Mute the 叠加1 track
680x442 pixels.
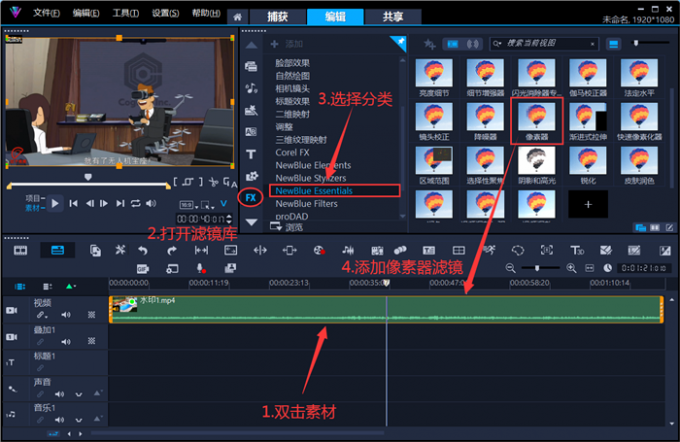pos(66,342)
